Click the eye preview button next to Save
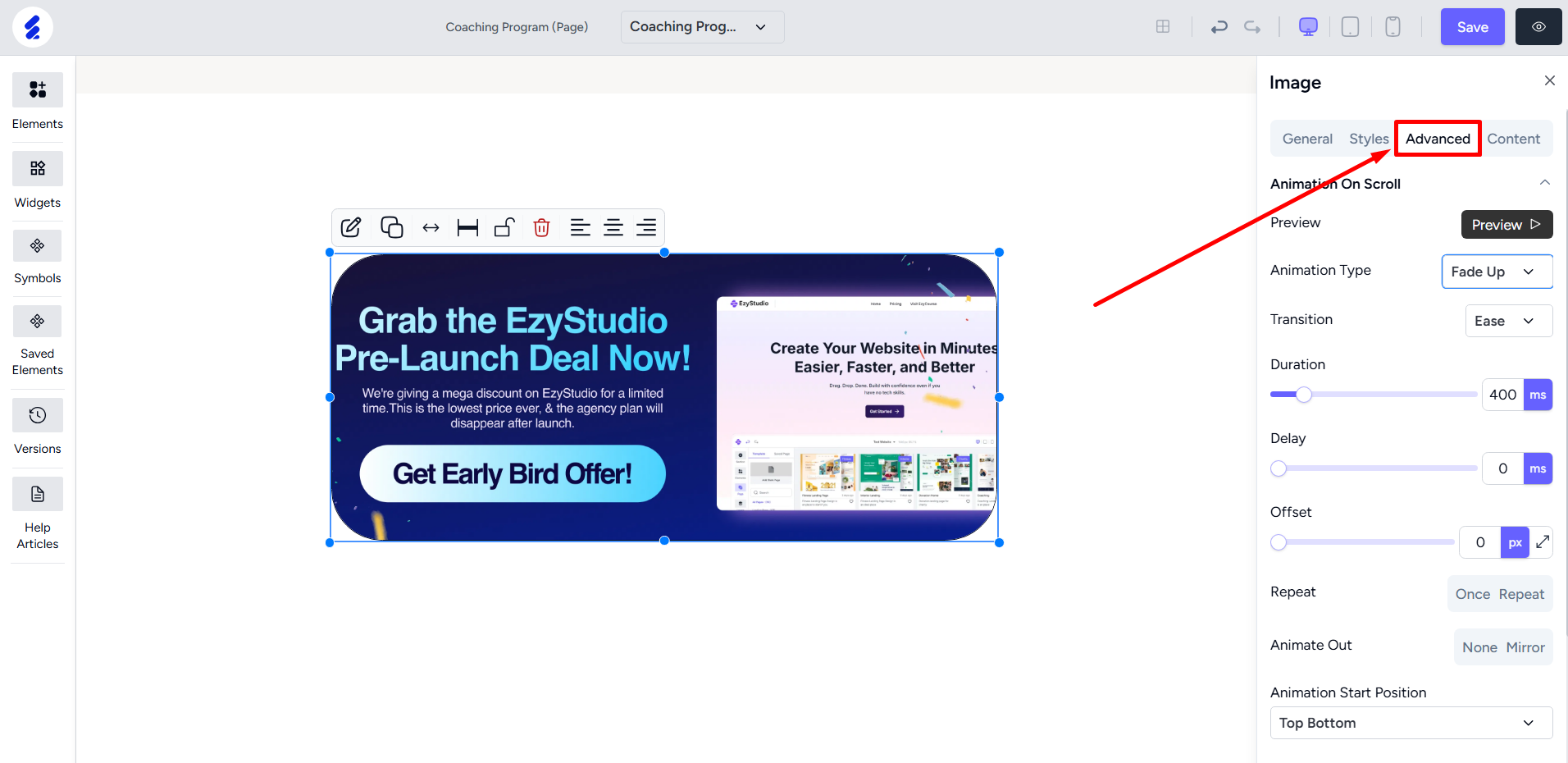The width and height of the screenshot is (1568, 763). point(1538,27)
